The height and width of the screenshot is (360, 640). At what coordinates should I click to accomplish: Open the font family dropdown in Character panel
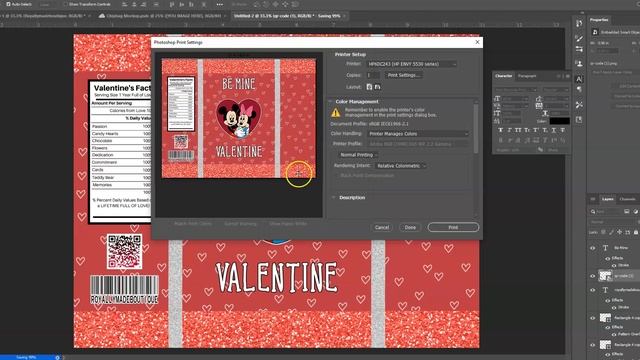516,90
